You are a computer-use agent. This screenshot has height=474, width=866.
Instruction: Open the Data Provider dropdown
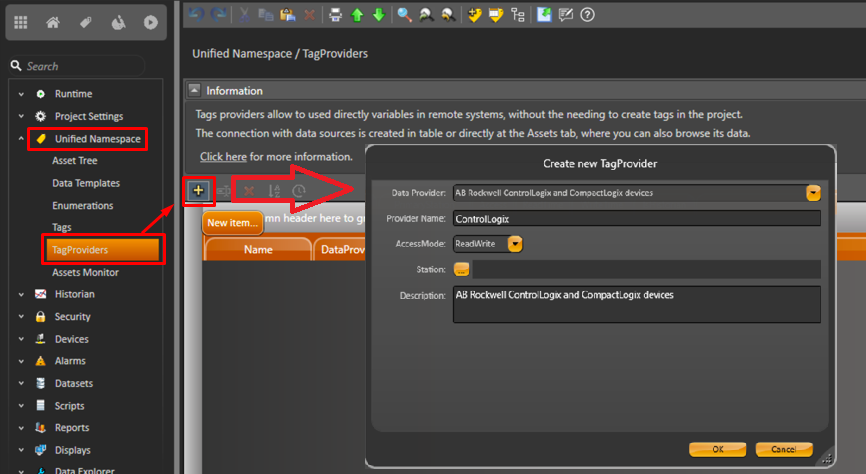813,193
